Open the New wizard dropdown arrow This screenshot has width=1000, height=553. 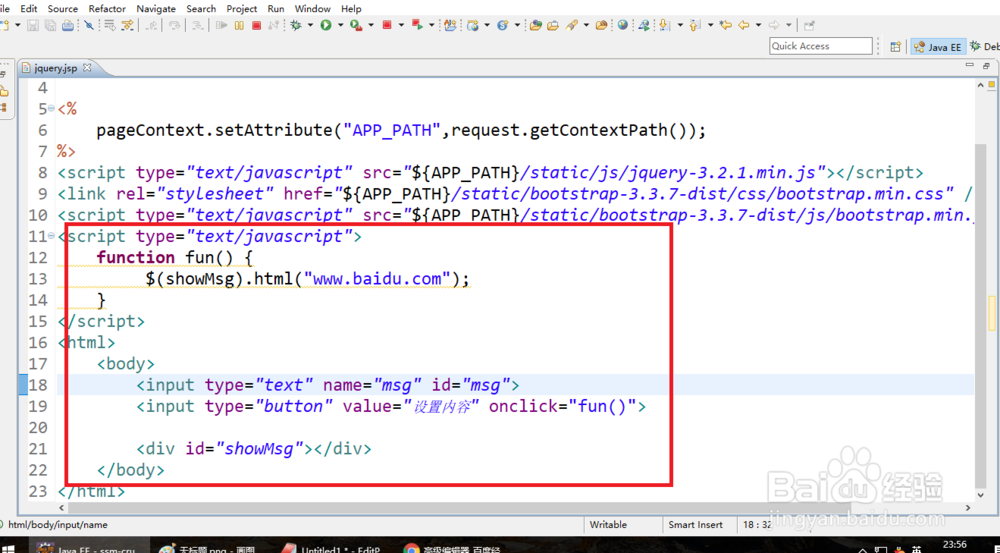click(x=18, y=26)
